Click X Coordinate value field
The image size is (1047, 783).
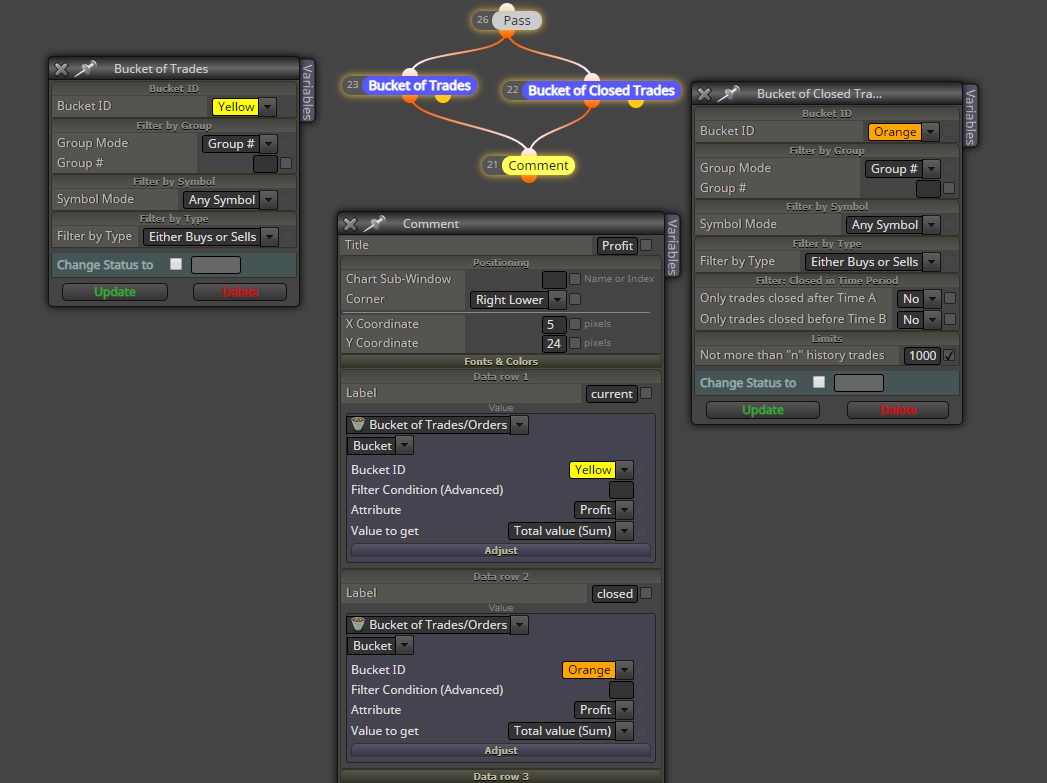554,324
